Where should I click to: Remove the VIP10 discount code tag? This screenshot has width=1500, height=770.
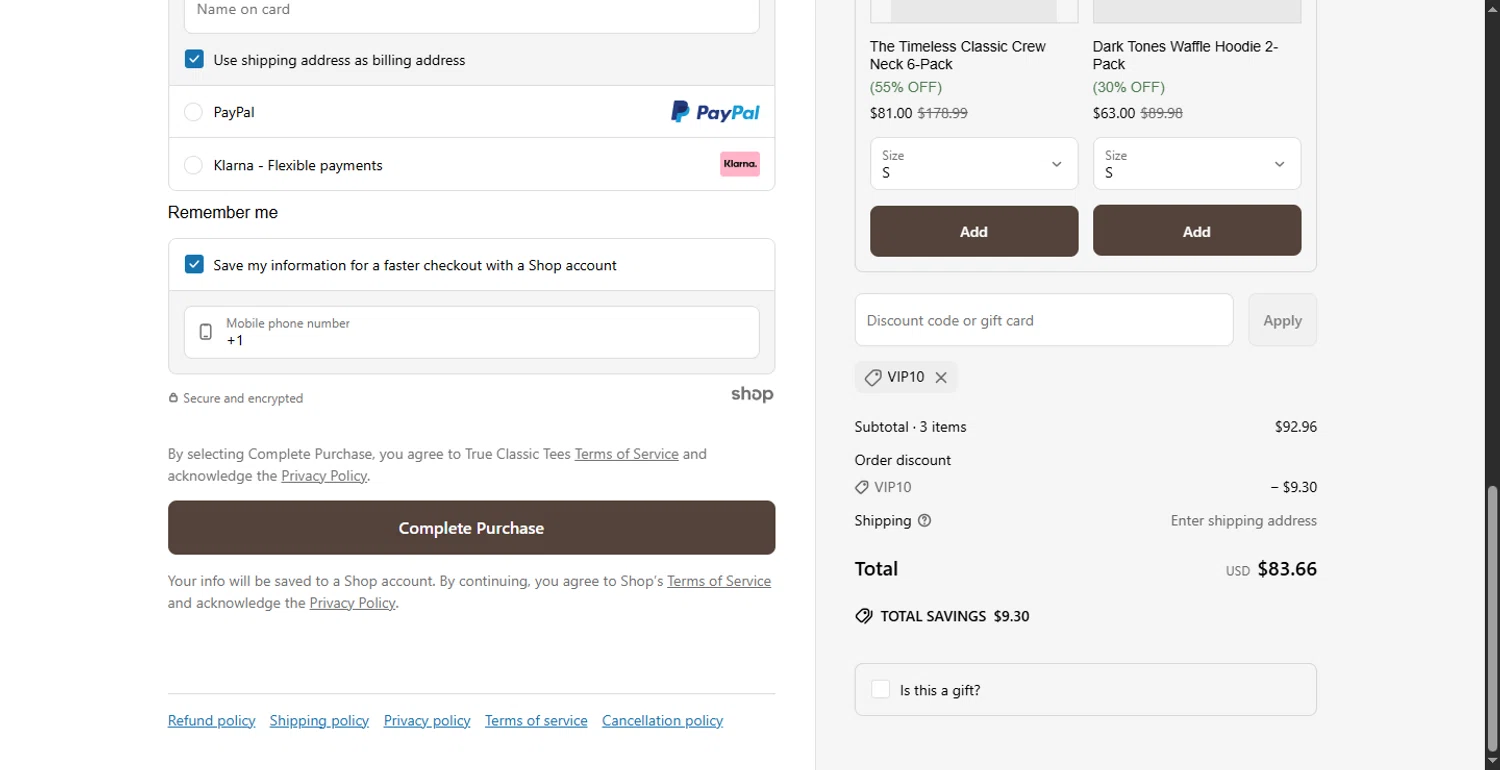tap(941, 377)
